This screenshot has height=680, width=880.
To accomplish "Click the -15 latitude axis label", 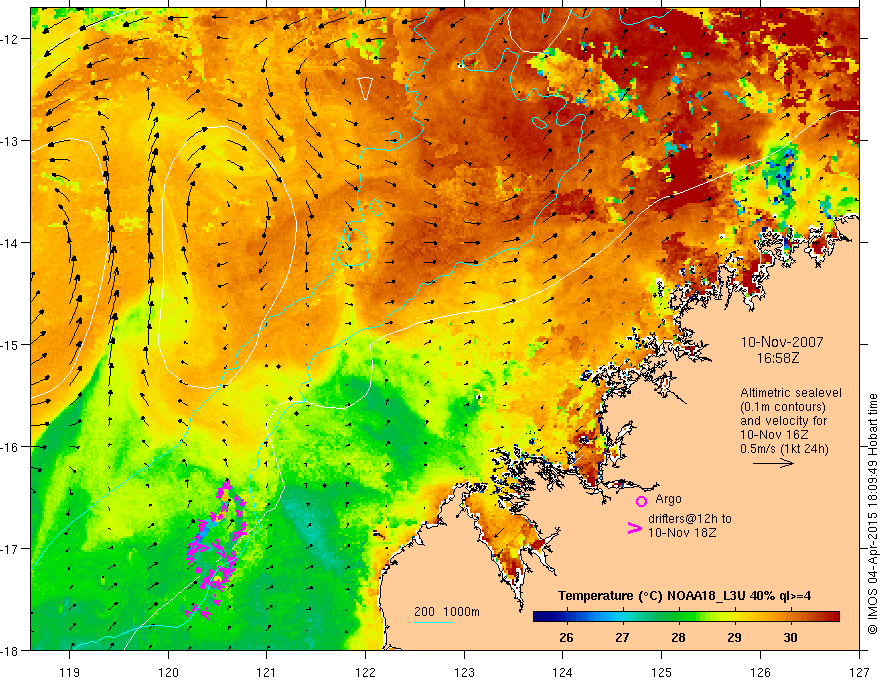I will (12, 344).
